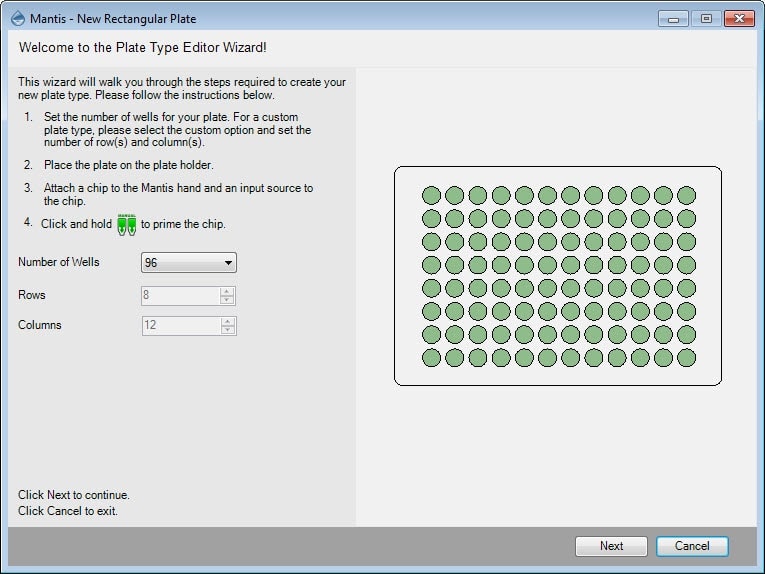Focus the Columns number field
The image size is (765, 574).
point(180,326)
